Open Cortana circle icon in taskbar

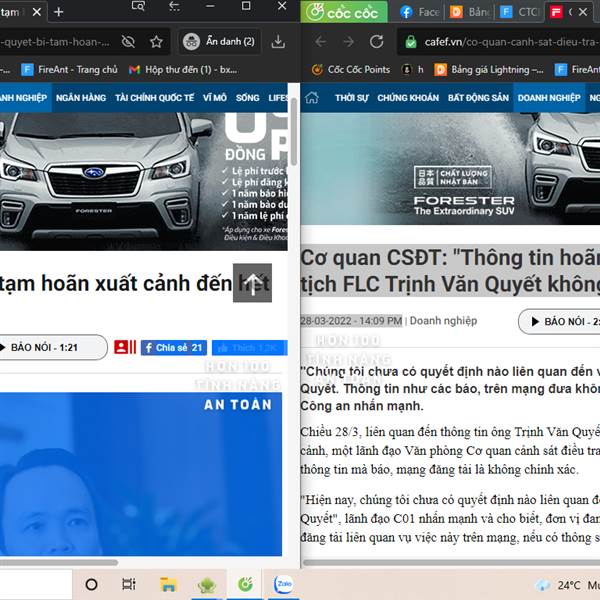tap(91, 584)
